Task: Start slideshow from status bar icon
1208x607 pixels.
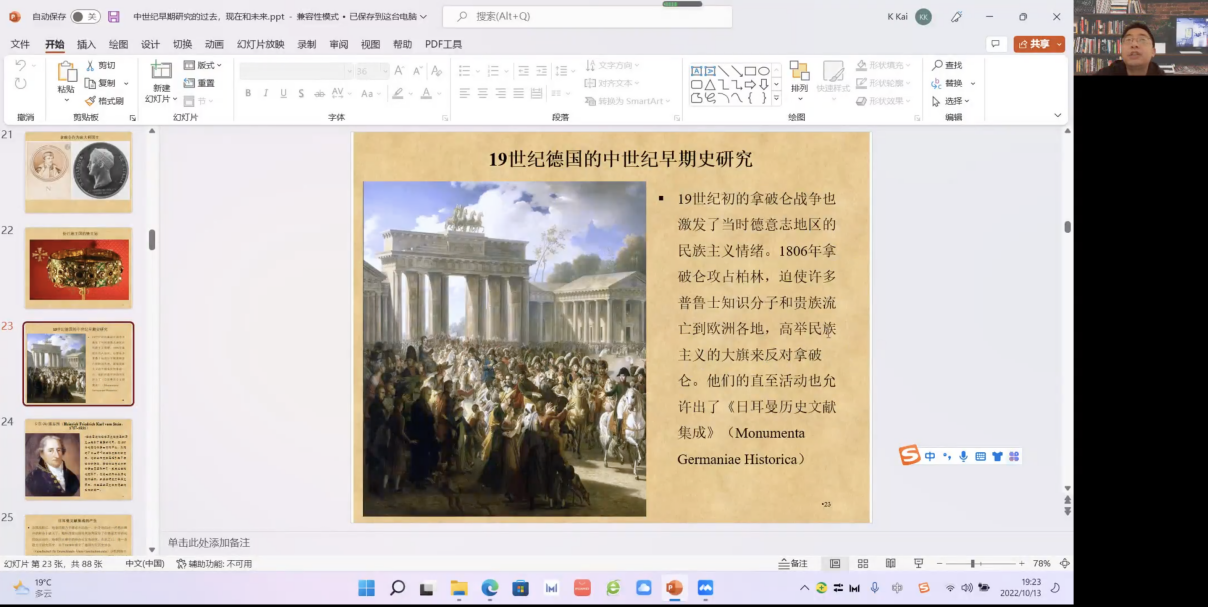Action: click(x=918, y=564)
